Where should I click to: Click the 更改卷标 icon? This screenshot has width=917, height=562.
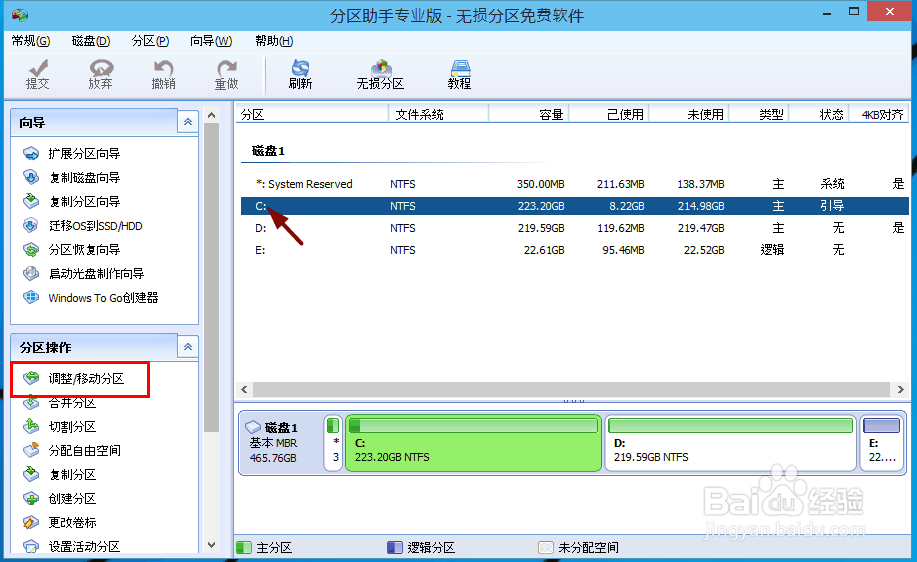pos(31,522)
